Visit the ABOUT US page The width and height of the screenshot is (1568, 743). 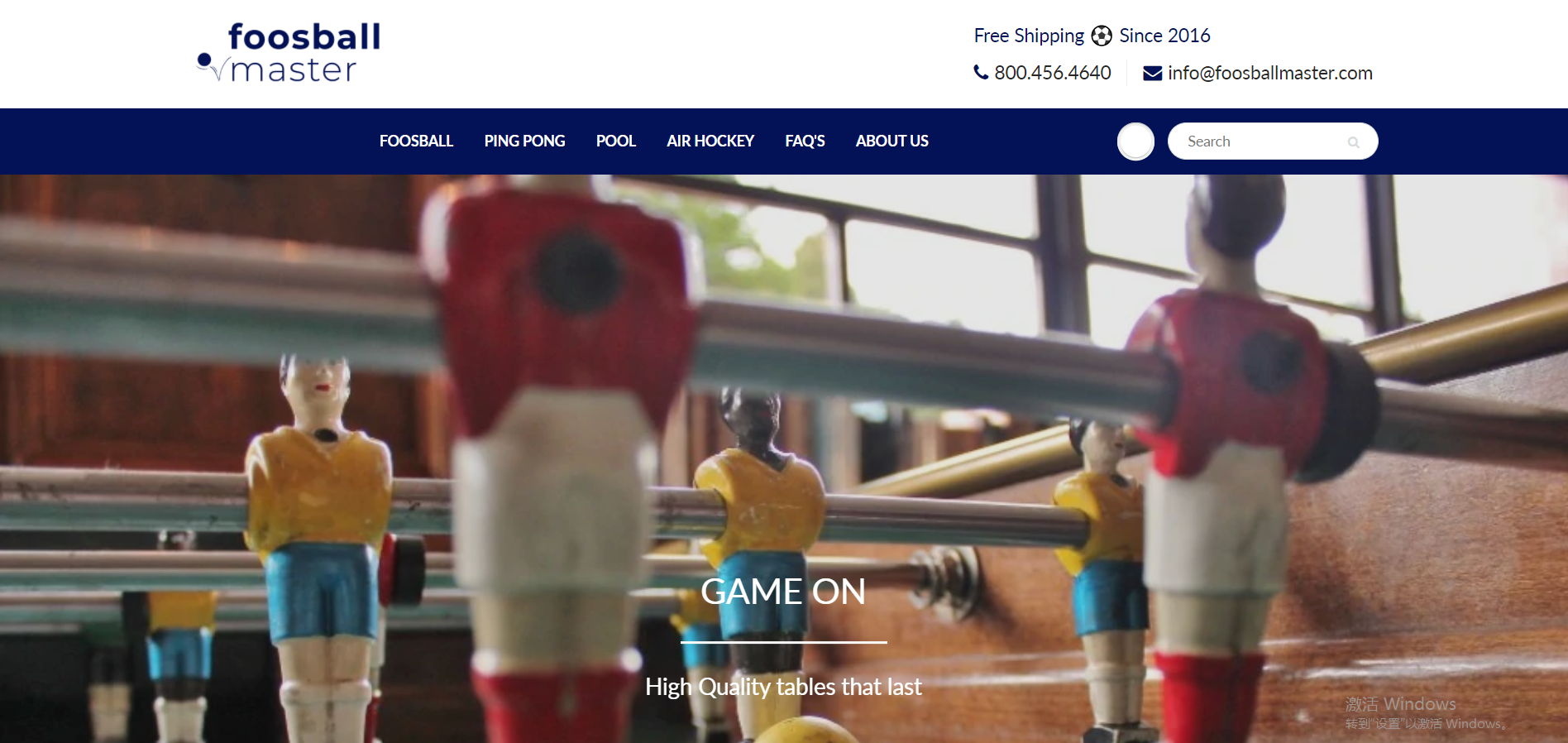pos(892,141)
